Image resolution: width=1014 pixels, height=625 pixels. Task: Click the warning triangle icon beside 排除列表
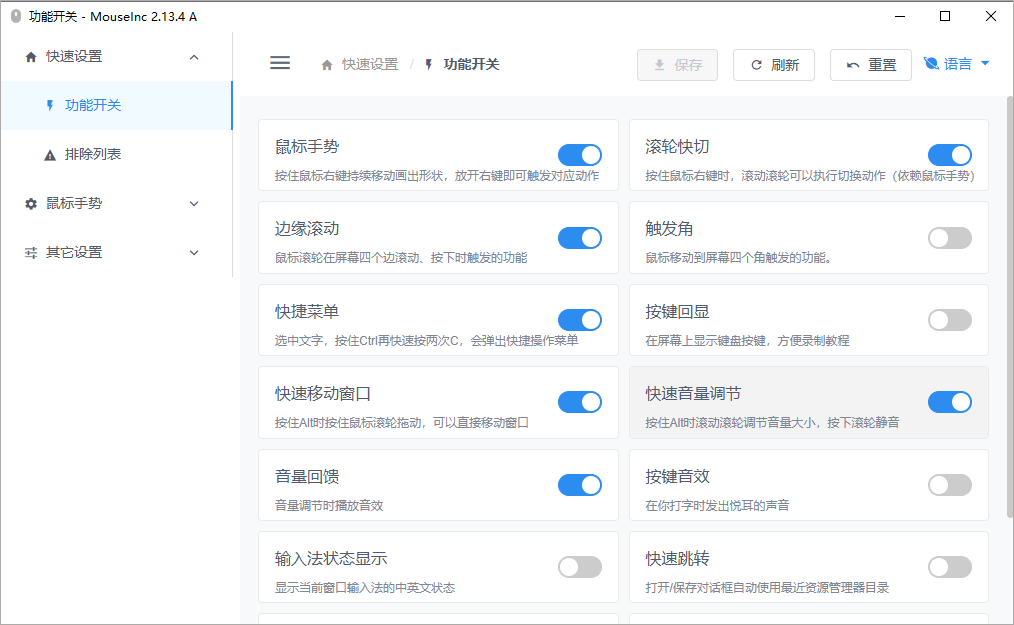point(50,155)
